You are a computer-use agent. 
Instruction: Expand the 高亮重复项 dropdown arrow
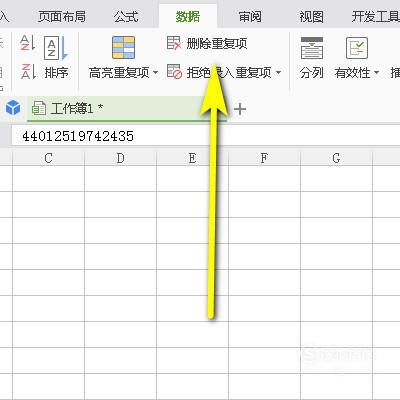coord(155,72)
